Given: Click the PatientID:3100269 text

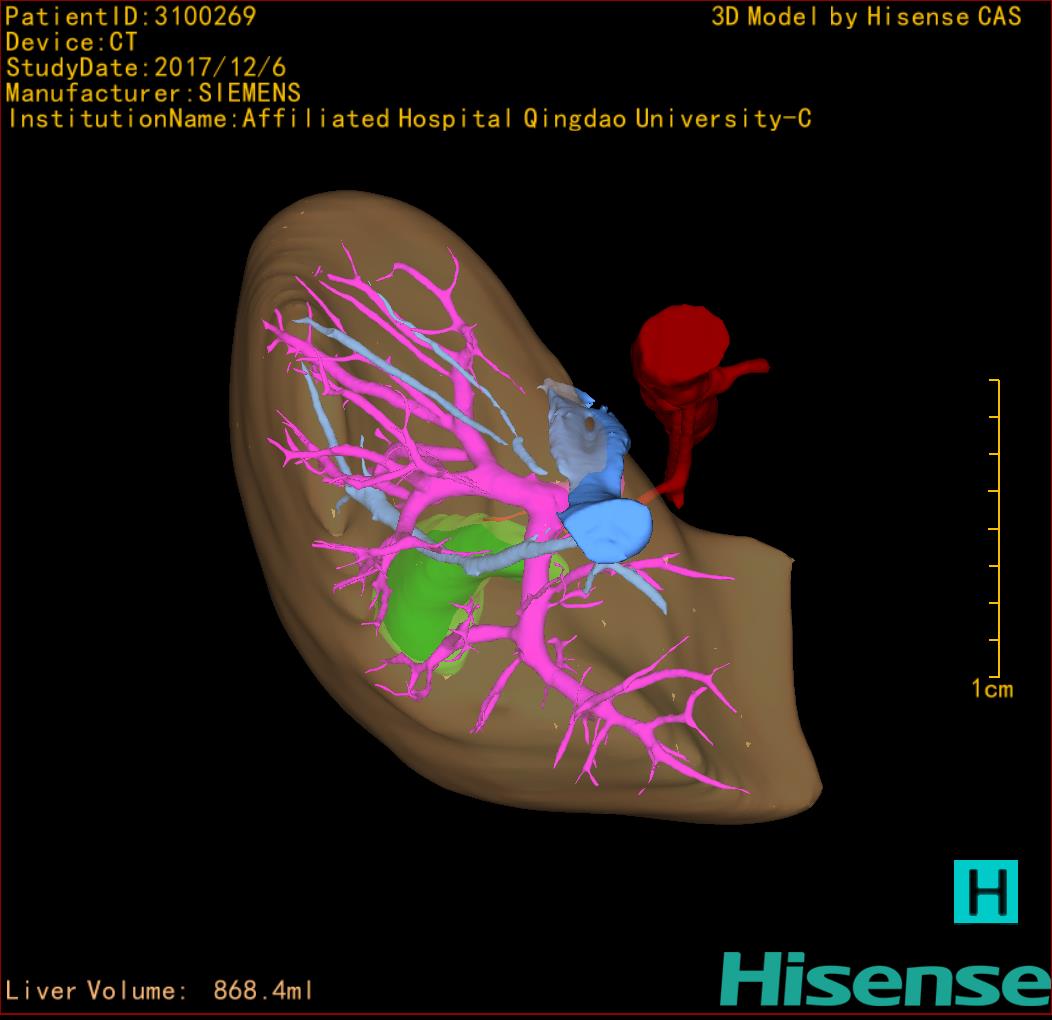Looking at the screenshot, I should coord(131,16).
